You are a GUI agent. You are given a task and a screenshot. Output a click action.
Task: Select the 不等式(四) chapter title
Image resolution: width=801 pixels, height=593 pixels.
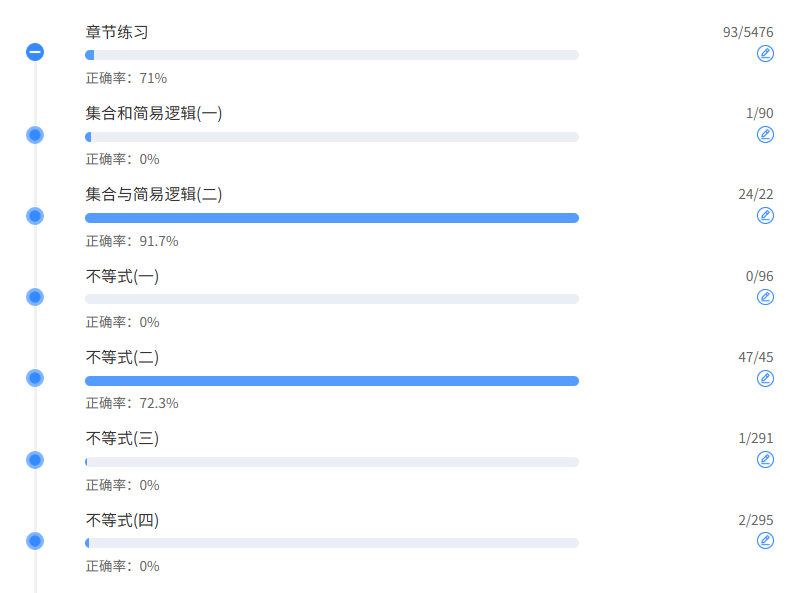pos(122,520)
